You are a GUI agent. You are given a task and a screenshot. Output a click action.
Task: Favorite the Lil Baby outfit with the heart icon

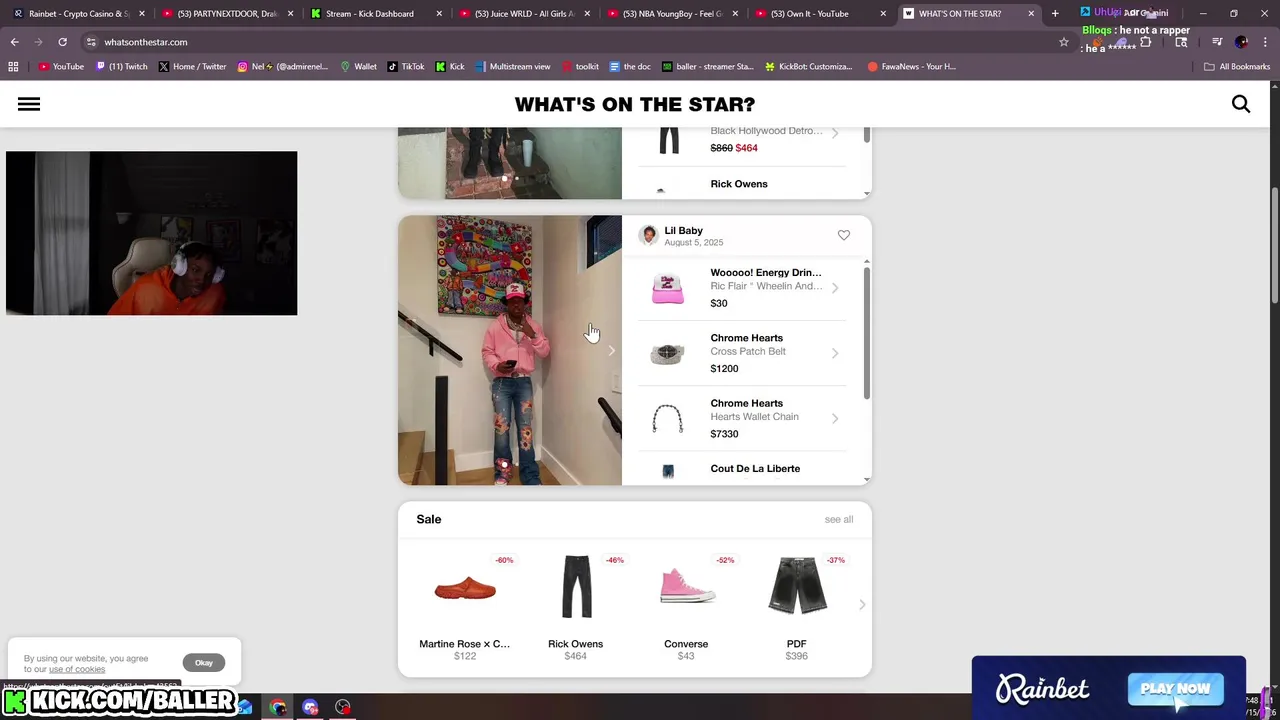click(844, 235)
